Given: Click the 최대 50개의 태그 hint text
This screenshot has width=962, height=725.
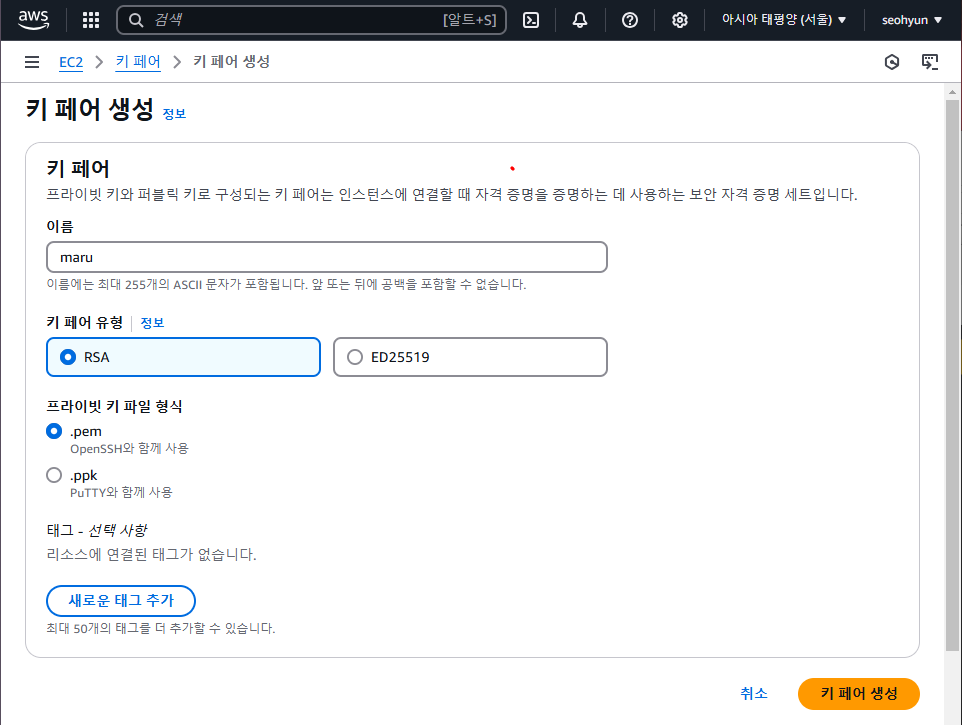Looking at the screenshot, I should tap(161, 629).
